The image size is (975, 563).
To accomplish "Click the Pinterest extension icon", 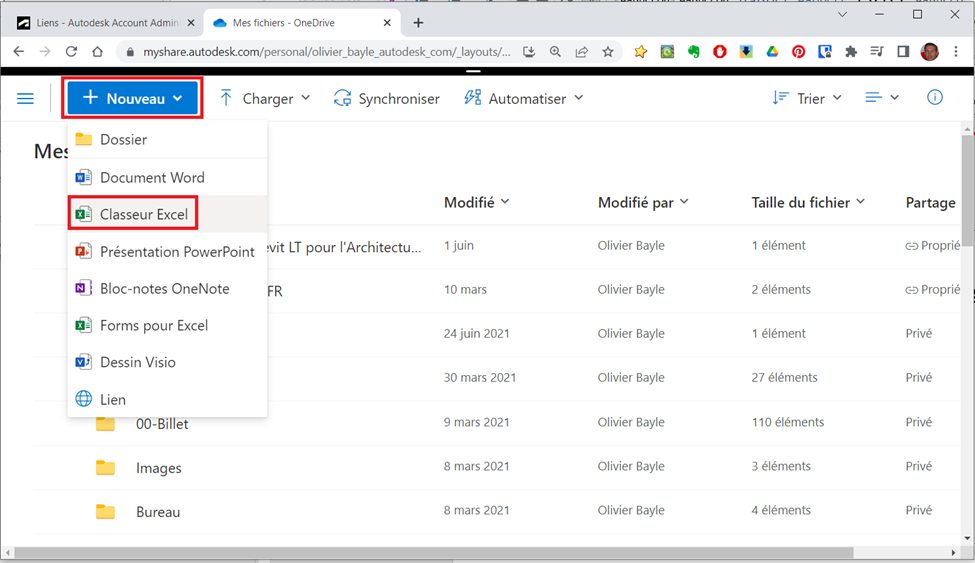I will pyautogui.click(x=798, y=52).
